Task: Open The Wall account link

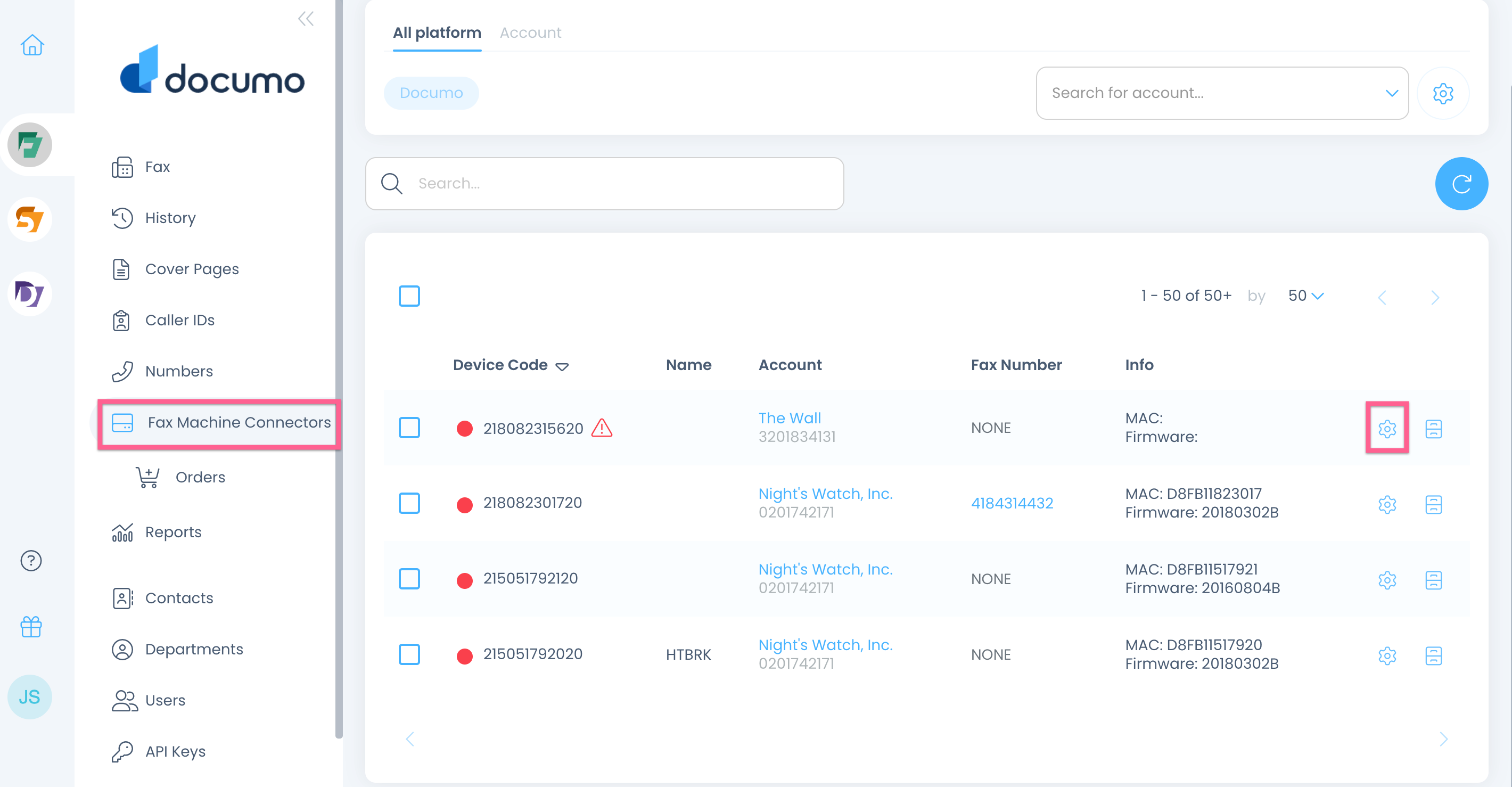Action: pos(790,418)
